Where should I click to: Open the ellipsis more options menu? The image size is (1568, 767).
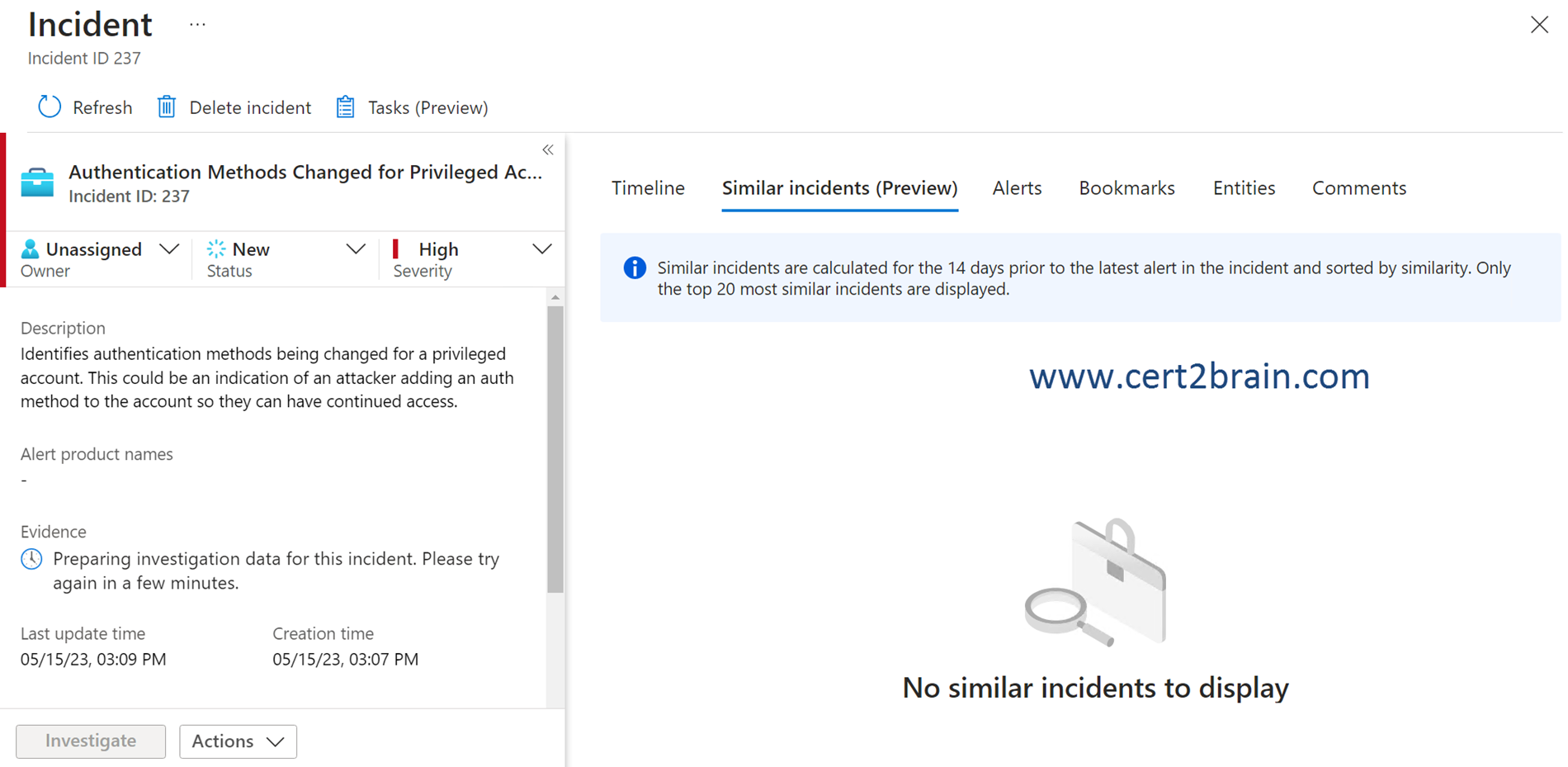pyautogui.click(x=197, y=25)
